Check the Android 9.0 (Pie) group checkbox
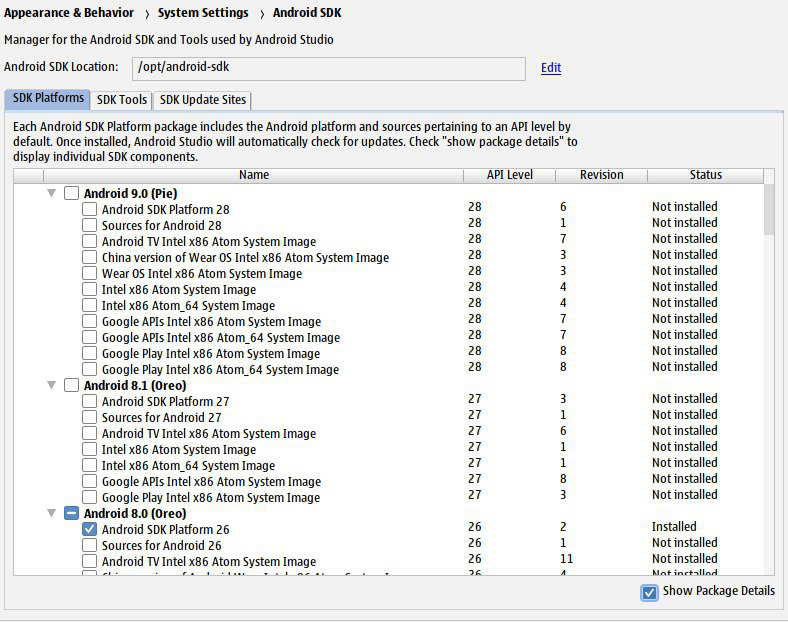The width and height of the screenshot is (788, 622). point(71,193)
